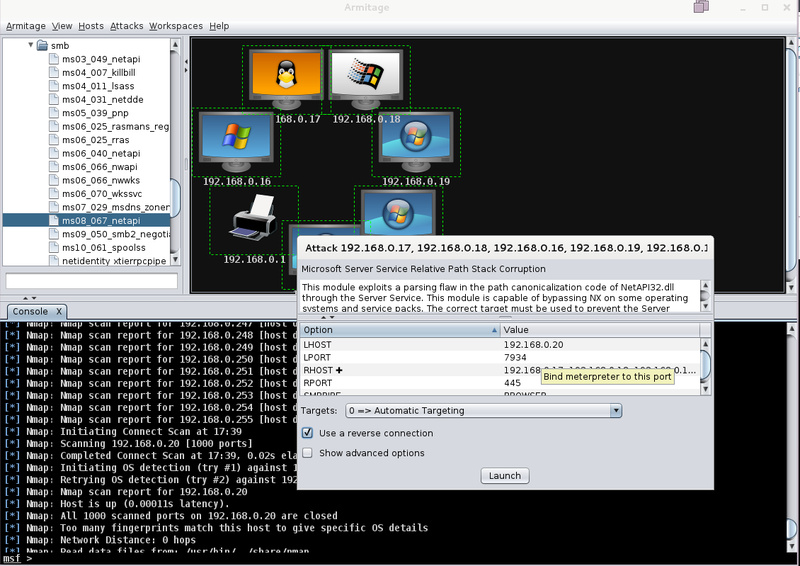800x566 pixels.
Task: Open the View menu
Action: coord(62,26)
